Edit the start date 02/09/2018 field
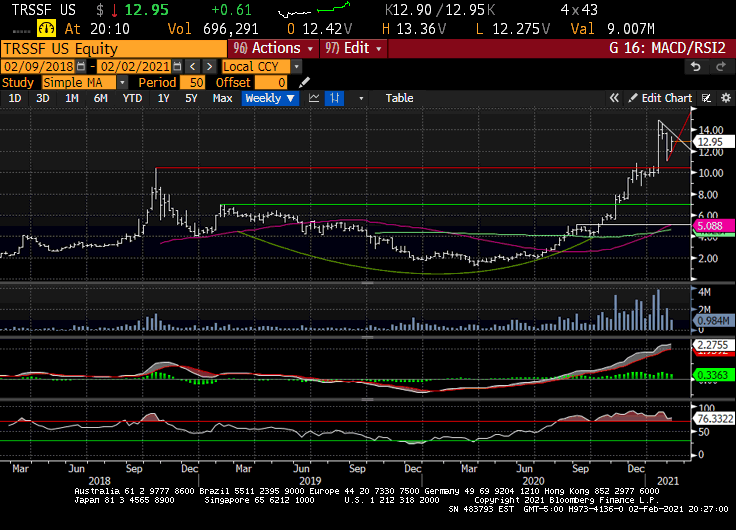 [x=39, y=66]
